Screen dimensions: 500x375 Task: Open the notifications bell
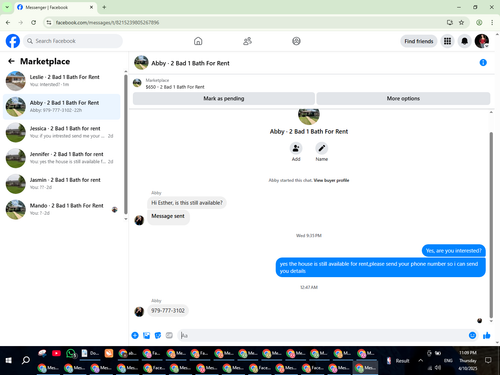point(464,41)
